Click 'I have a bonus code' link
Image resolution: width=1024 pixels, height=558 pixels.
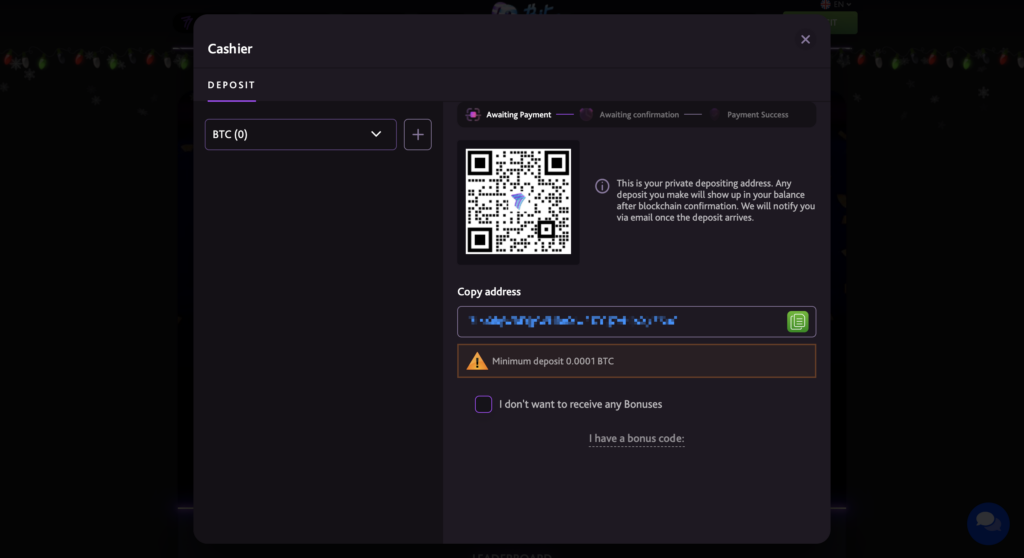[x=637, y=438]
